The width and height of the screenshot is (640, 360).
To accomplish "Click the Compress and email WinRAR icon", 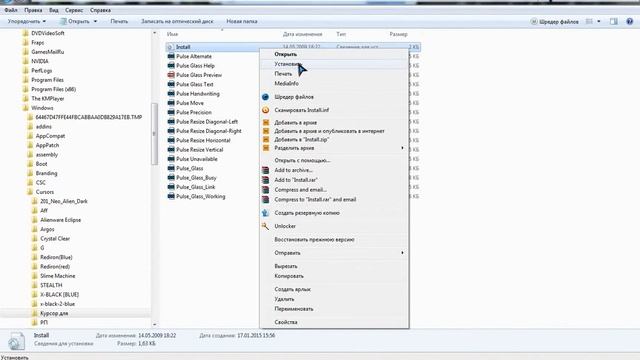I will click(265, 190).
